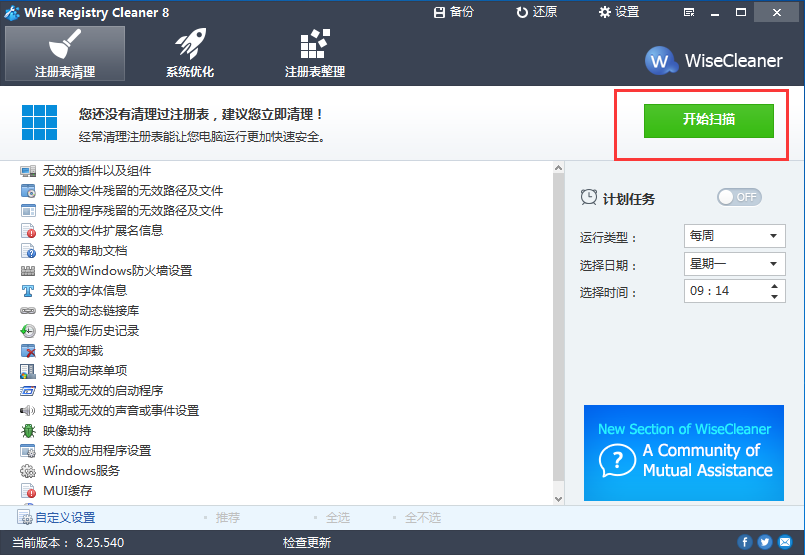This screenshot has width=805, height=555.
Task: Click the vertical scrollbar thumb of the list
Action: pos(559,327)
